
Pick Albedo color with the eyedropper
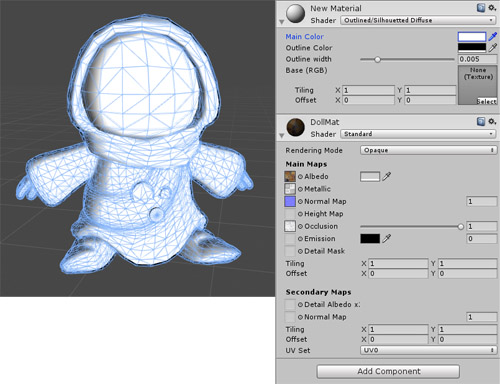click(386, 176)
